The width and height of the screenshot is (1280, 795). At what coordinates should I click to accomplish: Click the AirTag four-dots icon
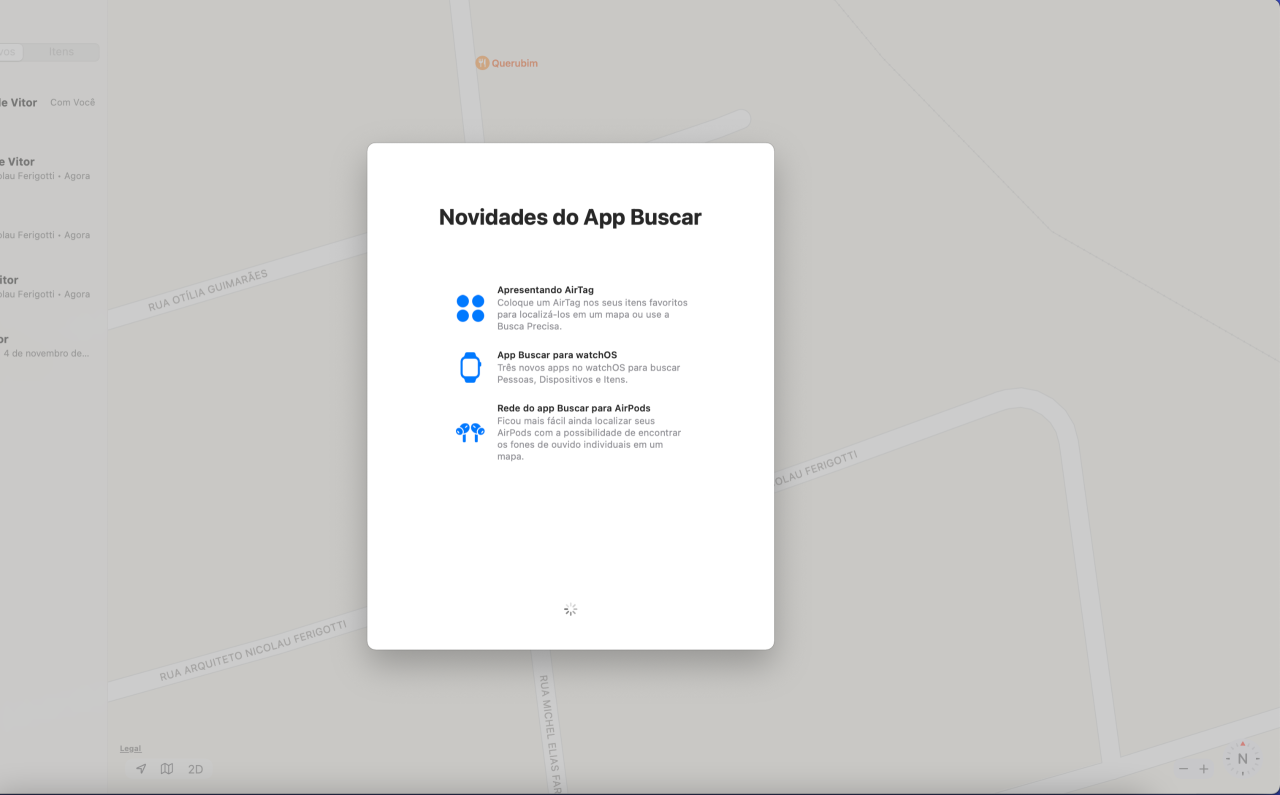coord(470,308)
